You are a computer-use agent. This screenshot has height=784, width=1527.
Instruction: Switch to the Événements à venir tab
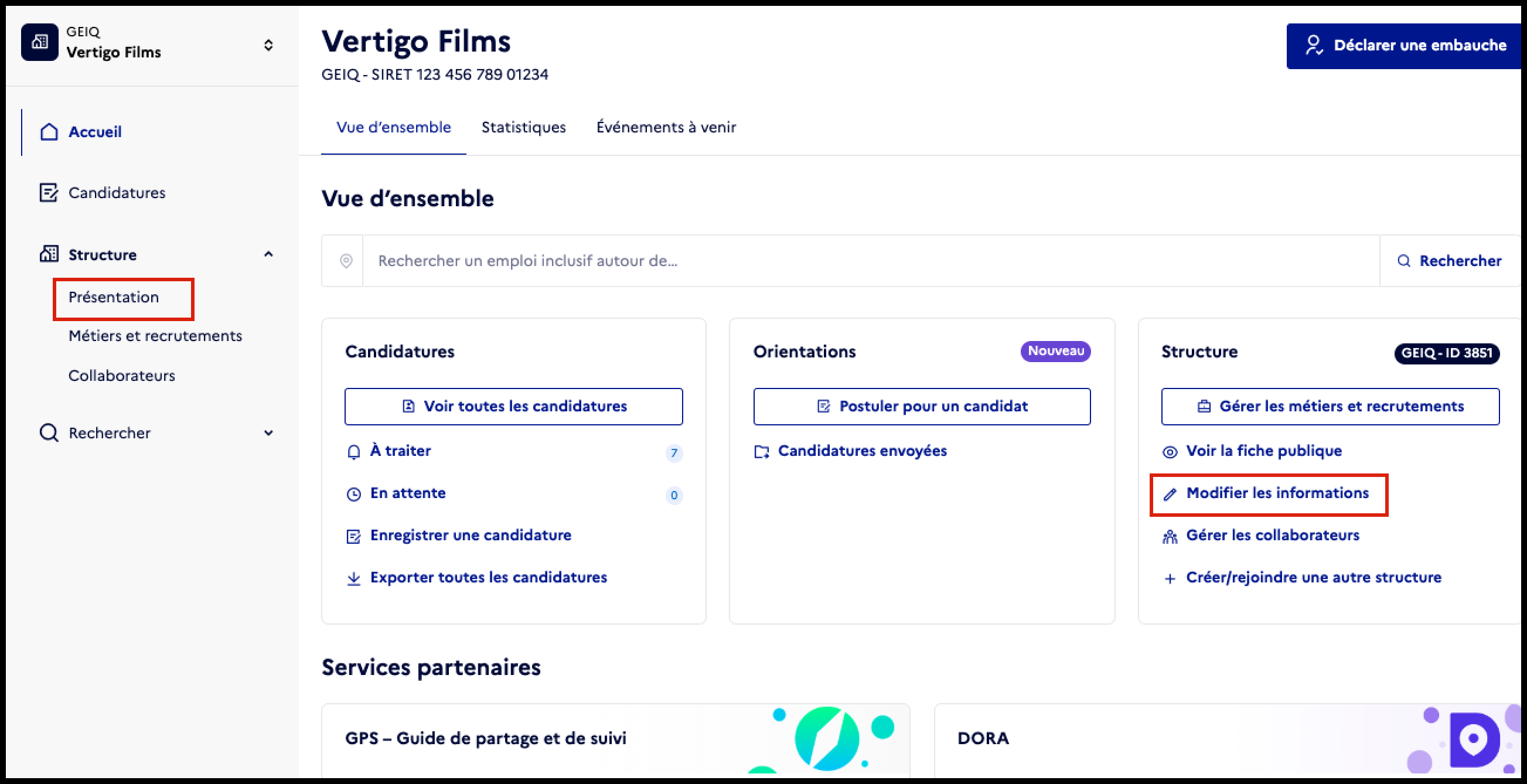click(x=666, y=127)
